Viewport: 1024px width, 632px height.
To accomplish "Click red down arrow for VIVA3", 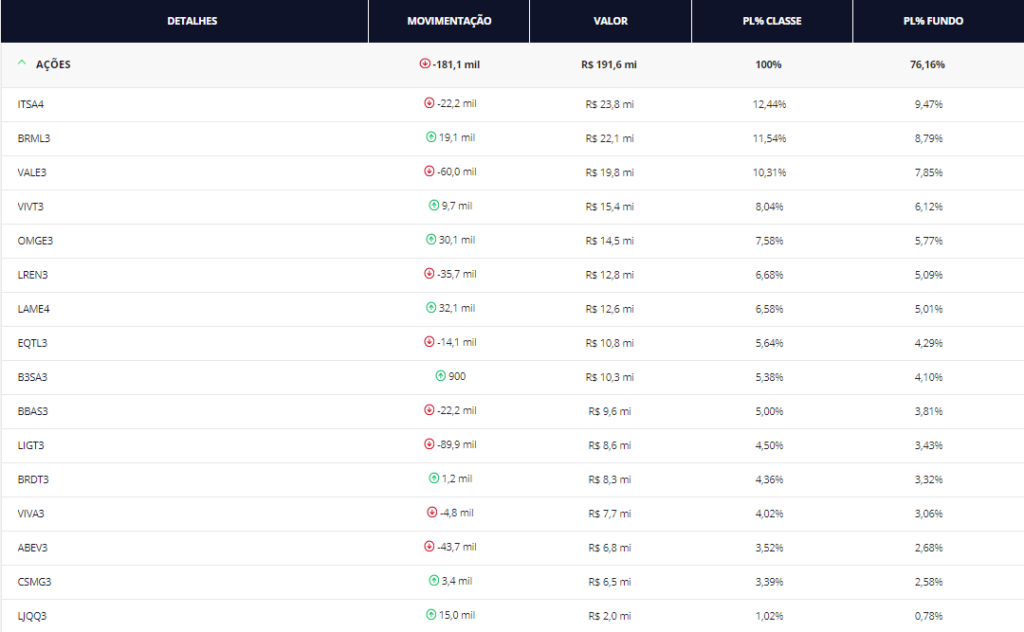I will 432,513.
